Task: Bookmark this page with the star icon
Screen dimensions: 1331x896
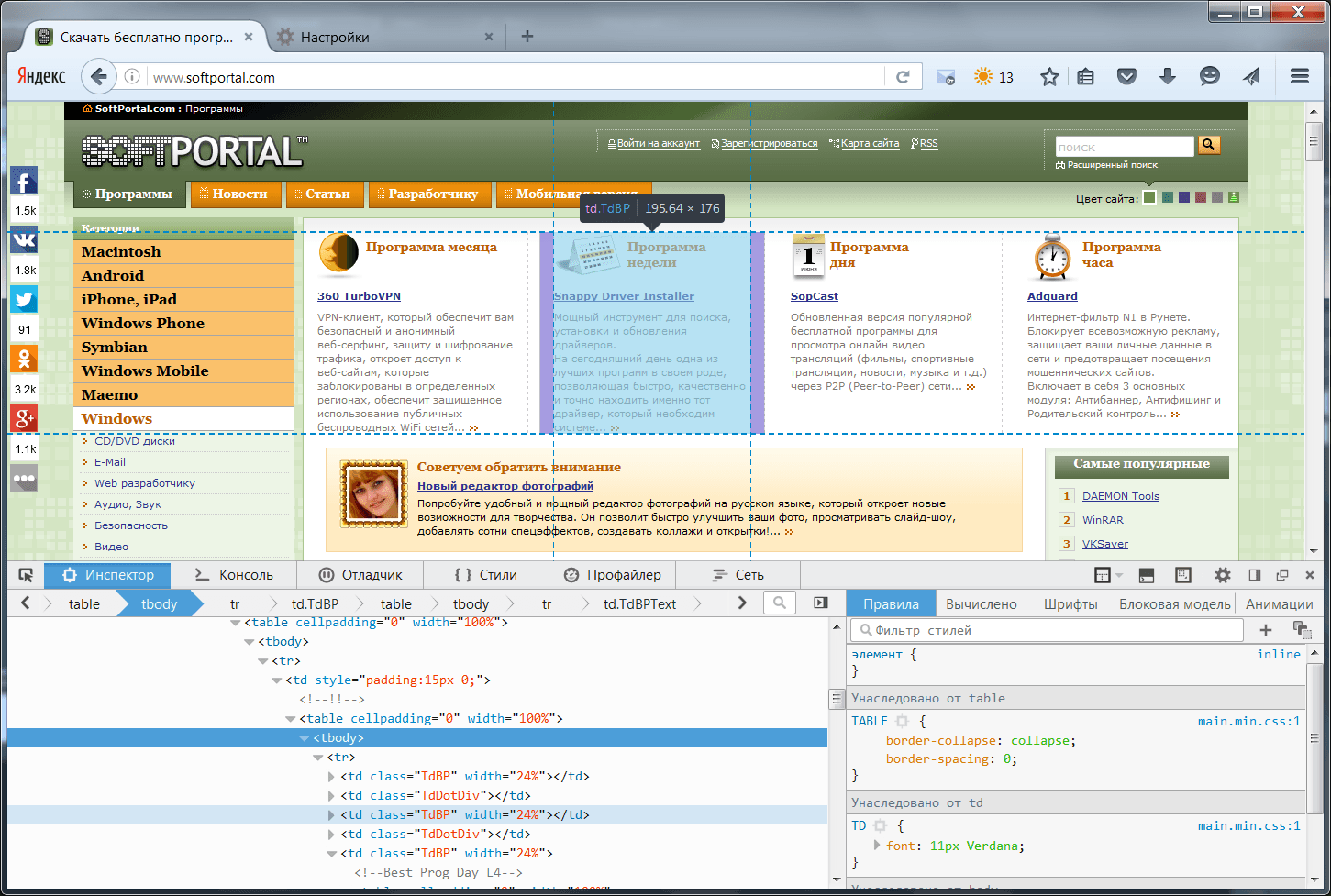Action: (1049, 77)
